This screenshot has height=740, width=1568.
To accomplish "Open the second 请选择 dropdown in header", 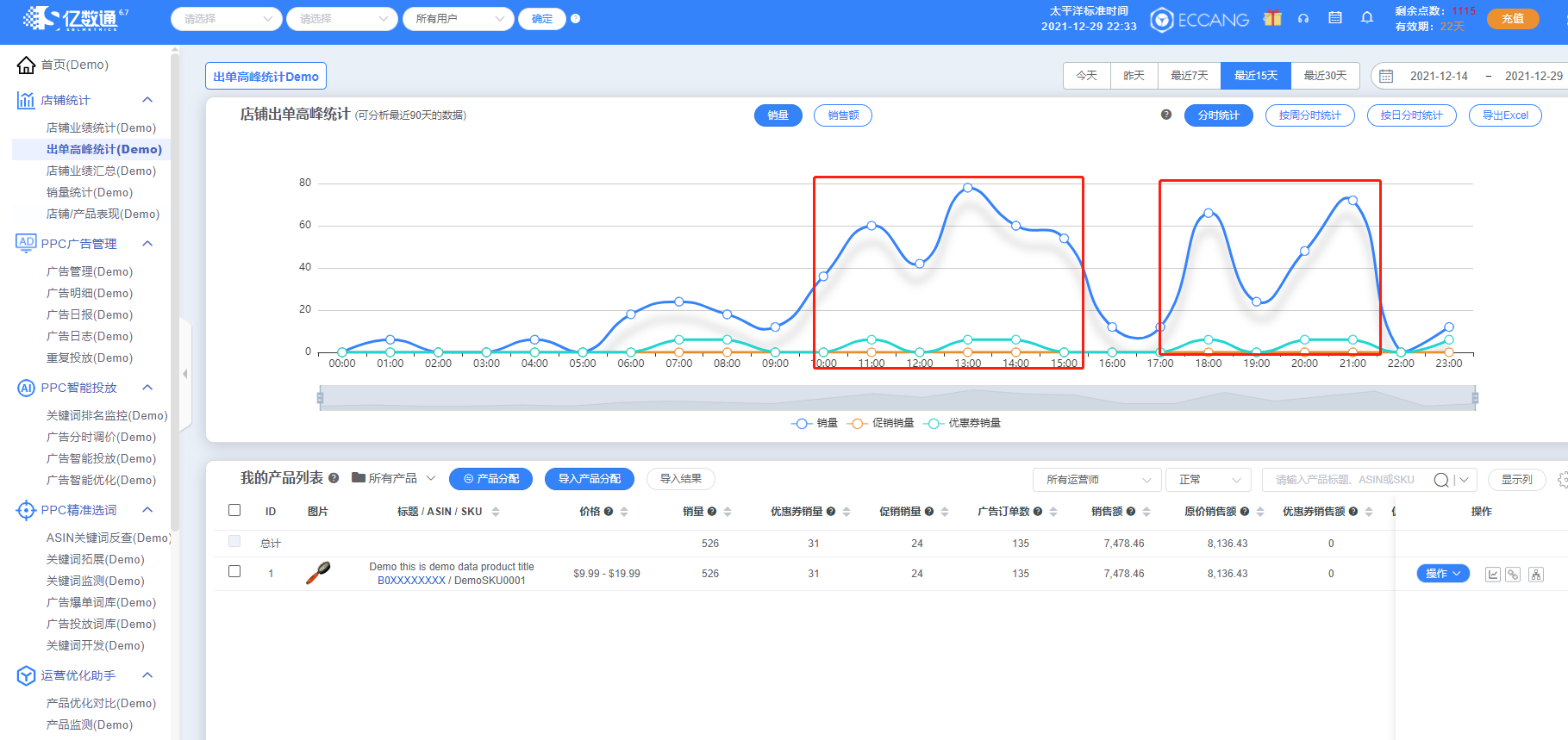I will (x=342, y=19).
